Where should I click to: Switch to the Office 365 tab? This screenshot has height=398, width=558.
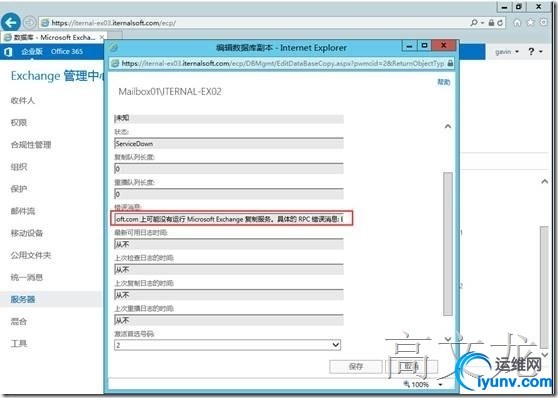(x=67, y=52)
